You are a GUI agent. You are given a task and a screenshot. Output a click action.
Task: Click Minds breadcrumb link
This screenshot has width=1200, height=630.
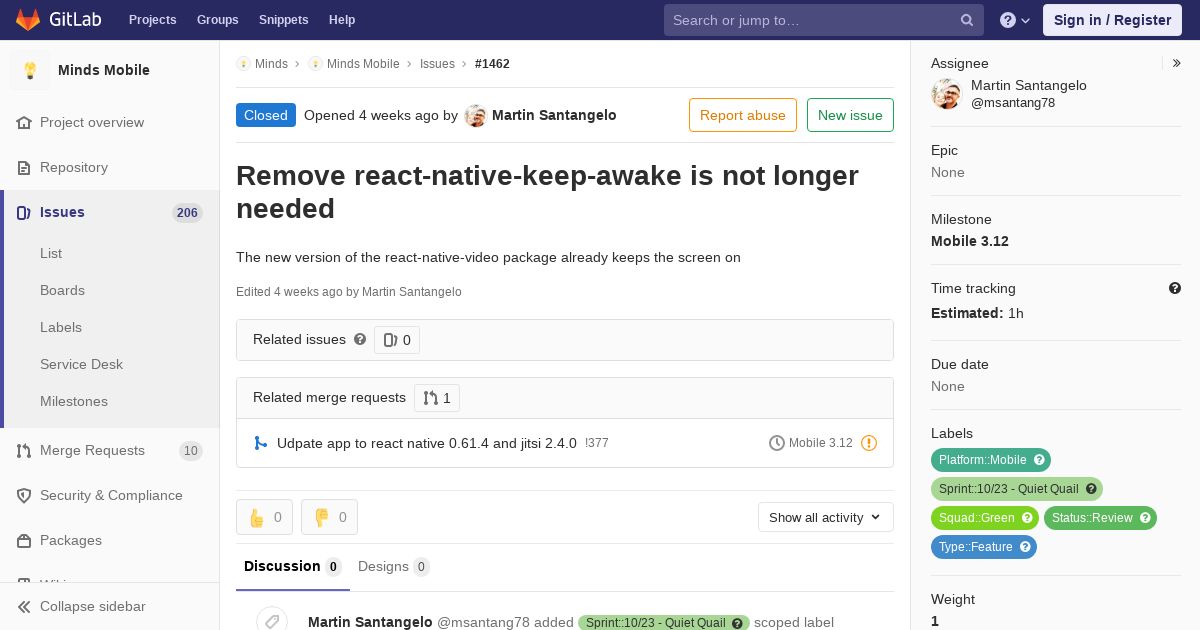(x=271, y=63)
